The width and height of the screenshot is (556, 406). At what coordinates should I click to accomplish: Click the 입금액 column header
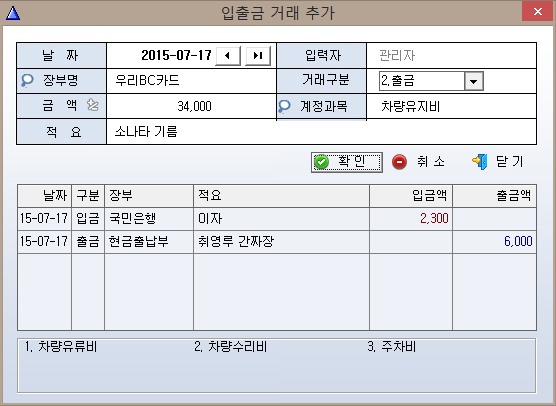[x=411, y=196]
